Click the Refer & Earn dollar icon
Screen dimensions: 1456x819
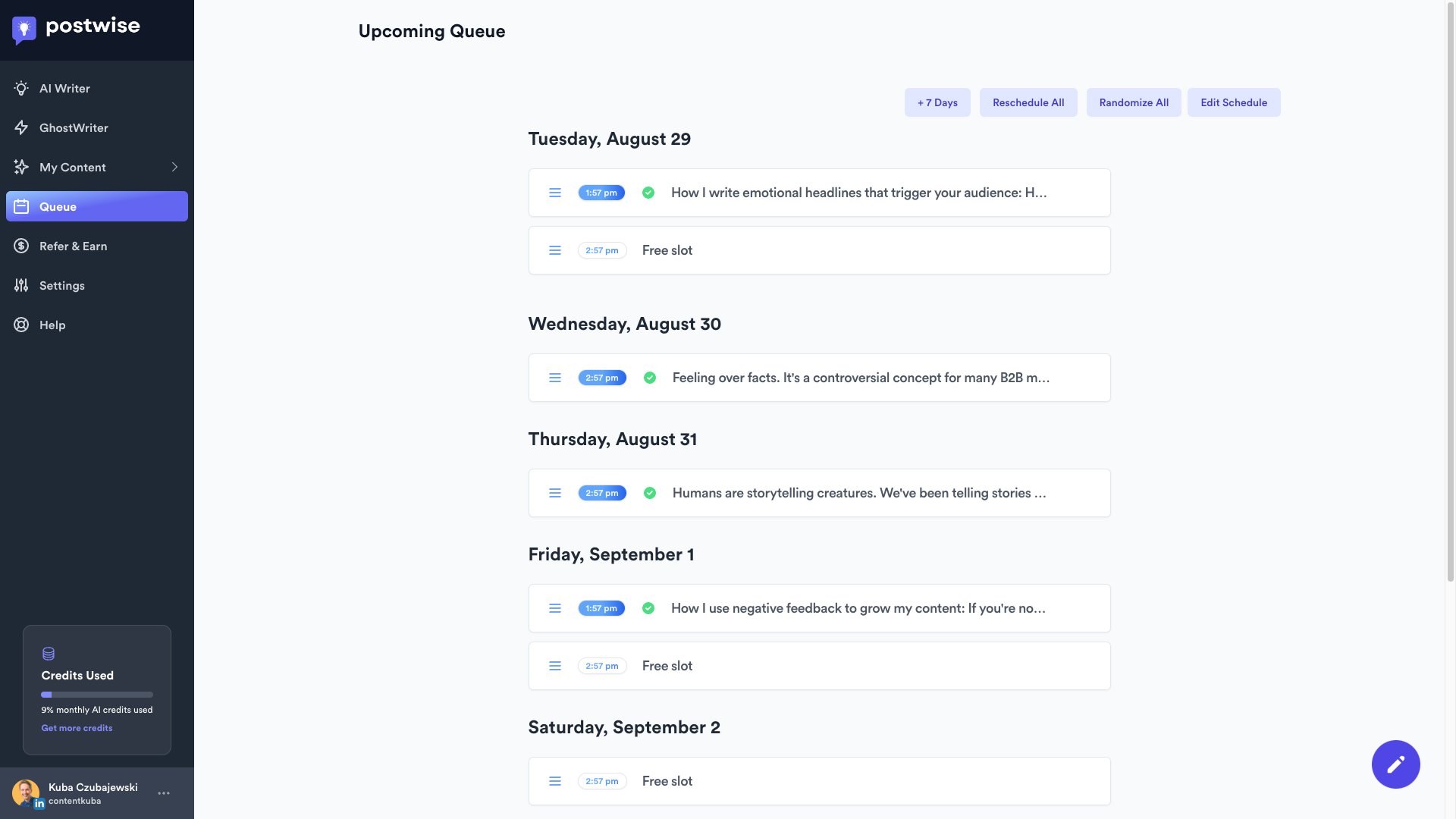(21, 246)
